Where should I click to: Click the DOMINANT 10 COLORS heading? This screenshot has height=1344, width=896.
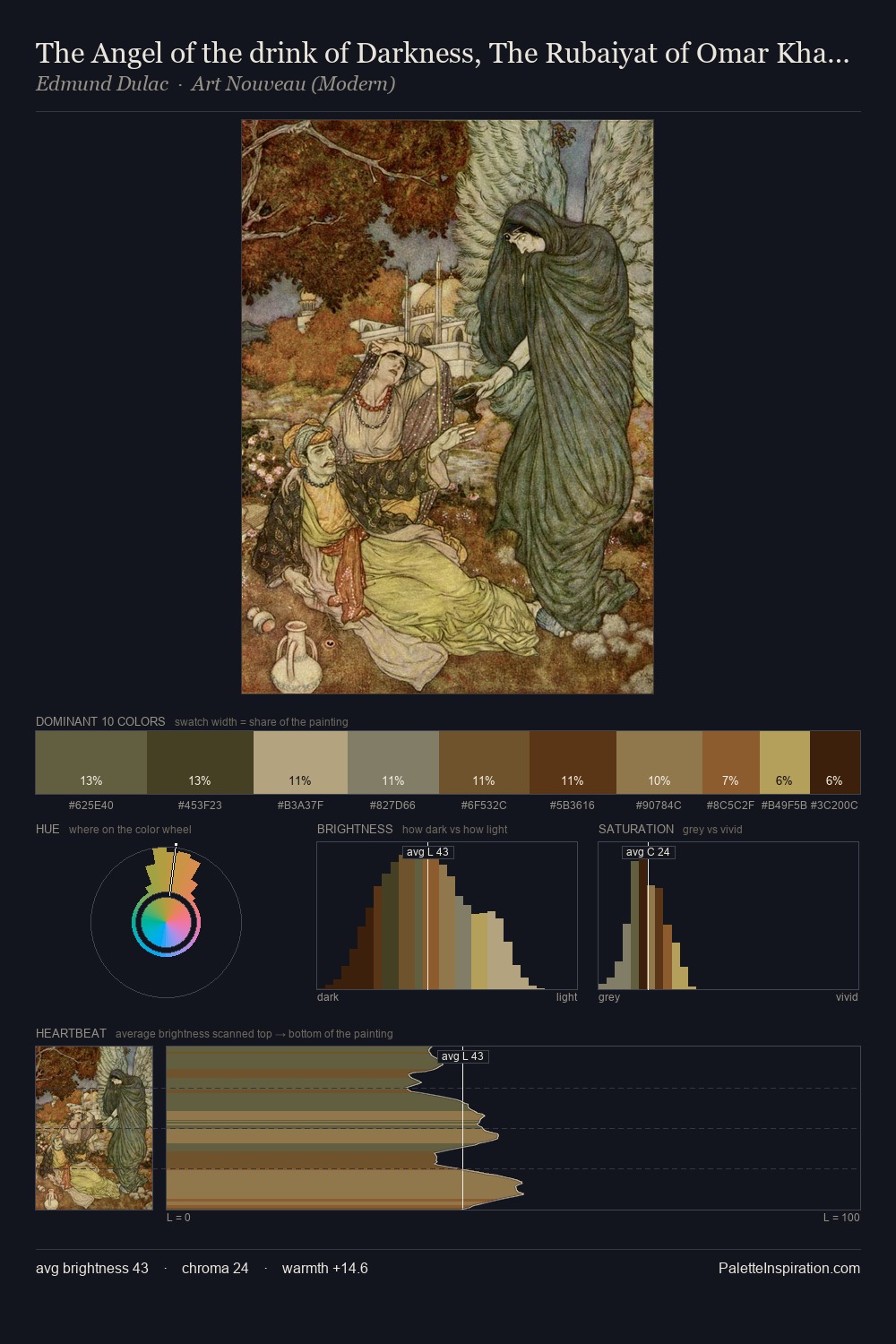click(100, 721)
